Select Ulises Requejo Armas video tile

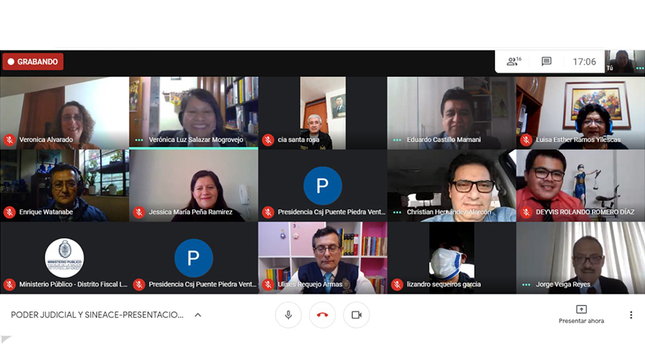click(x=322, y=258)
